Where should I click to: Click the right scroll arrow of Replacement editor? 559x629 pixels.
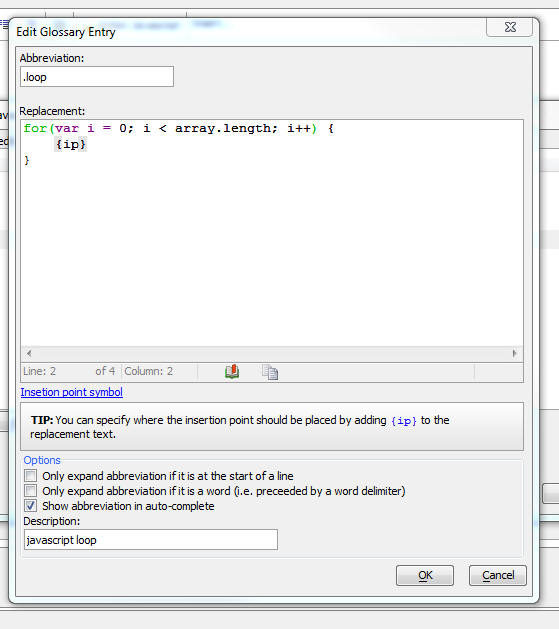(x=514, y=353)
